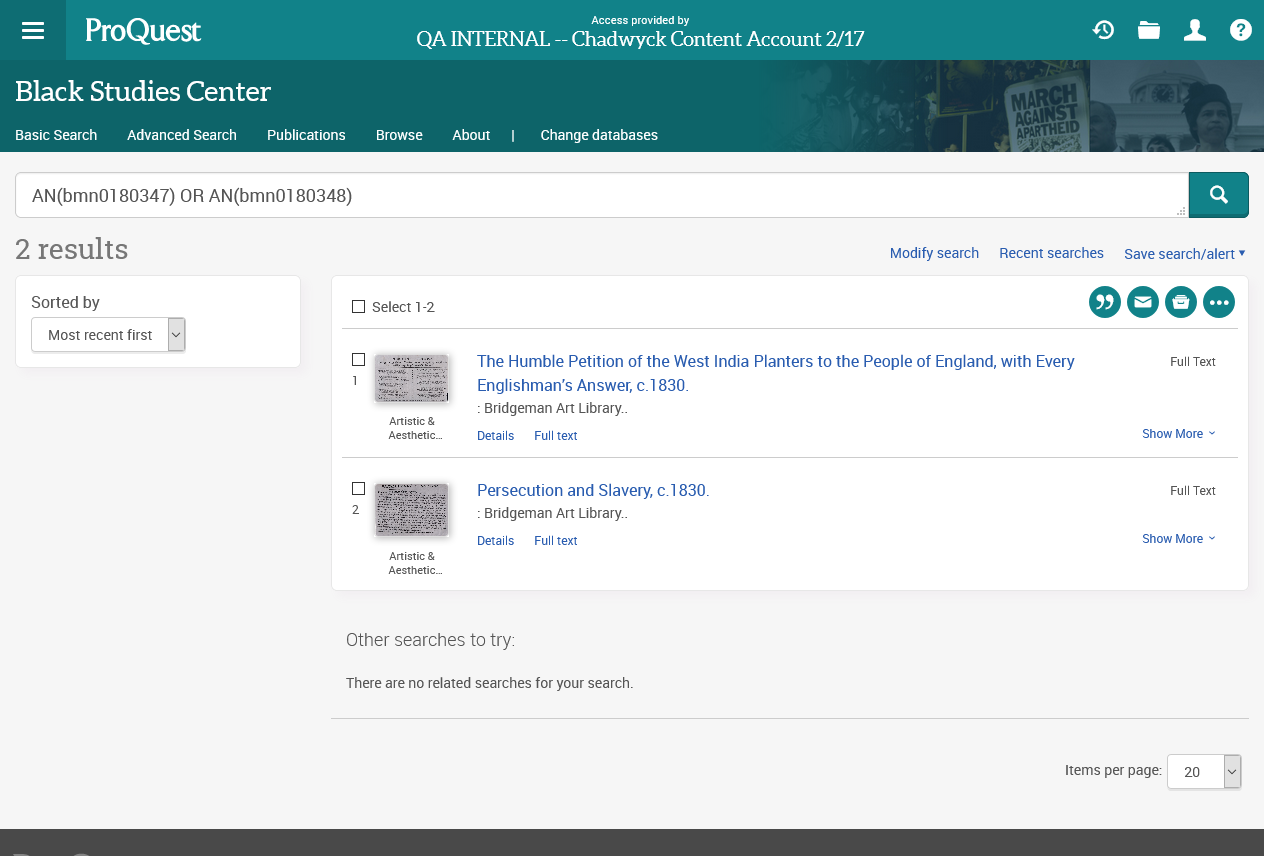
Task: Open the Items per page dropdown
Action: 1204,772
